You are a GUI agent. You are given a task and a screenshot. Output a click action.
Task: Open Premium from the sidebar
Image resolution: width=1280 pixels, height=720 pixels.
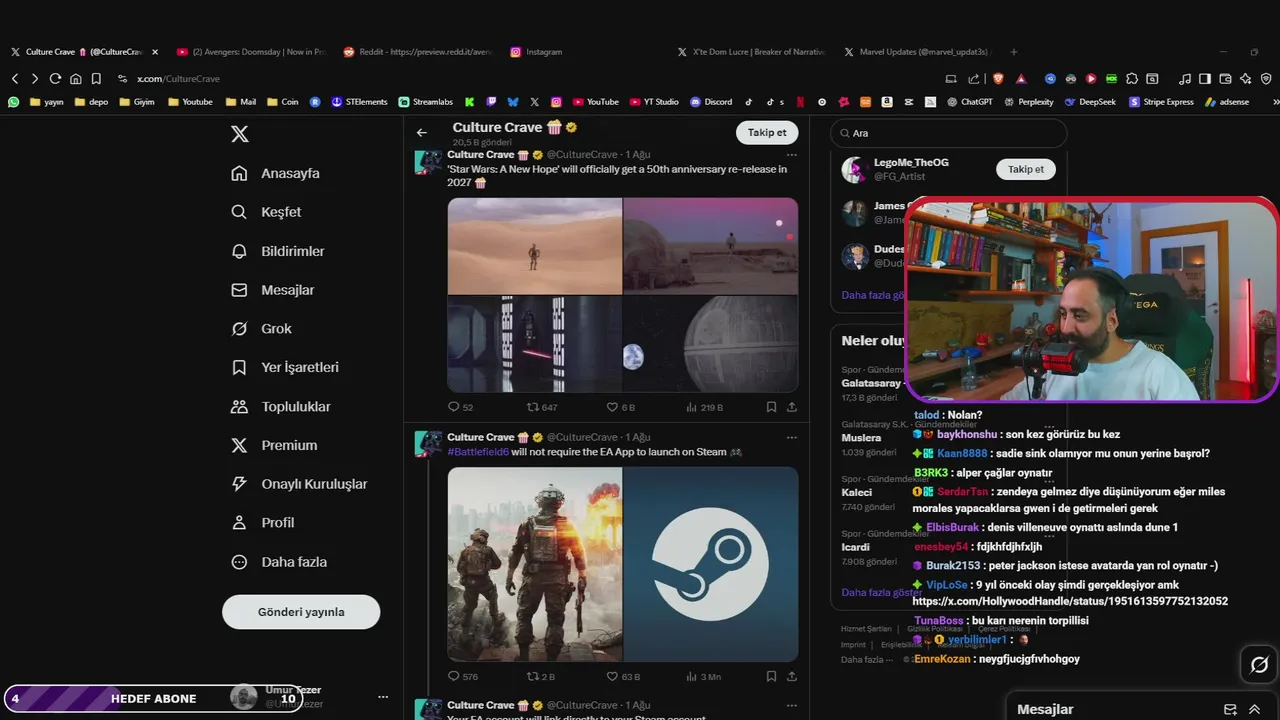274,445
